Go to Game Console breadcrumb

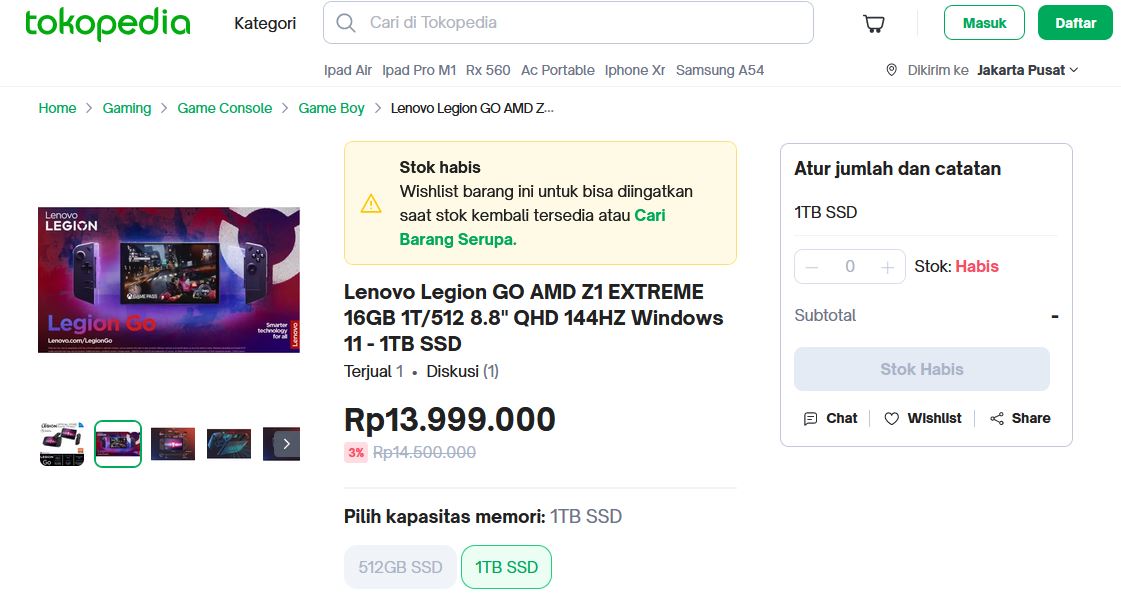coord(225,108)
